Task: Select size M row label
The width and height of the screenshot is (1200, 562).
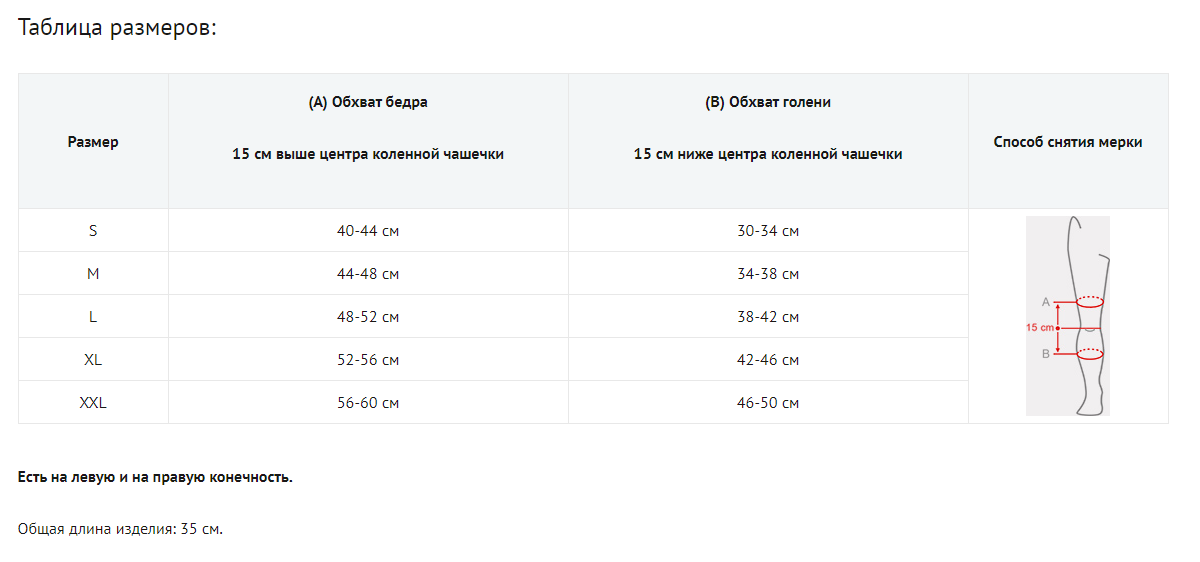Action: pyautogui.click(x=93, y=274)
